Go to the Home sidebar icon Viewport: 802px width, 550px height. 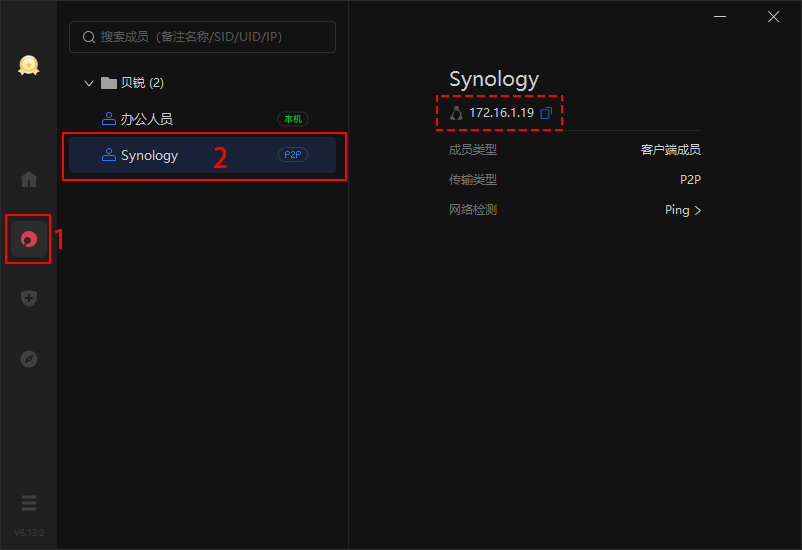29,179
